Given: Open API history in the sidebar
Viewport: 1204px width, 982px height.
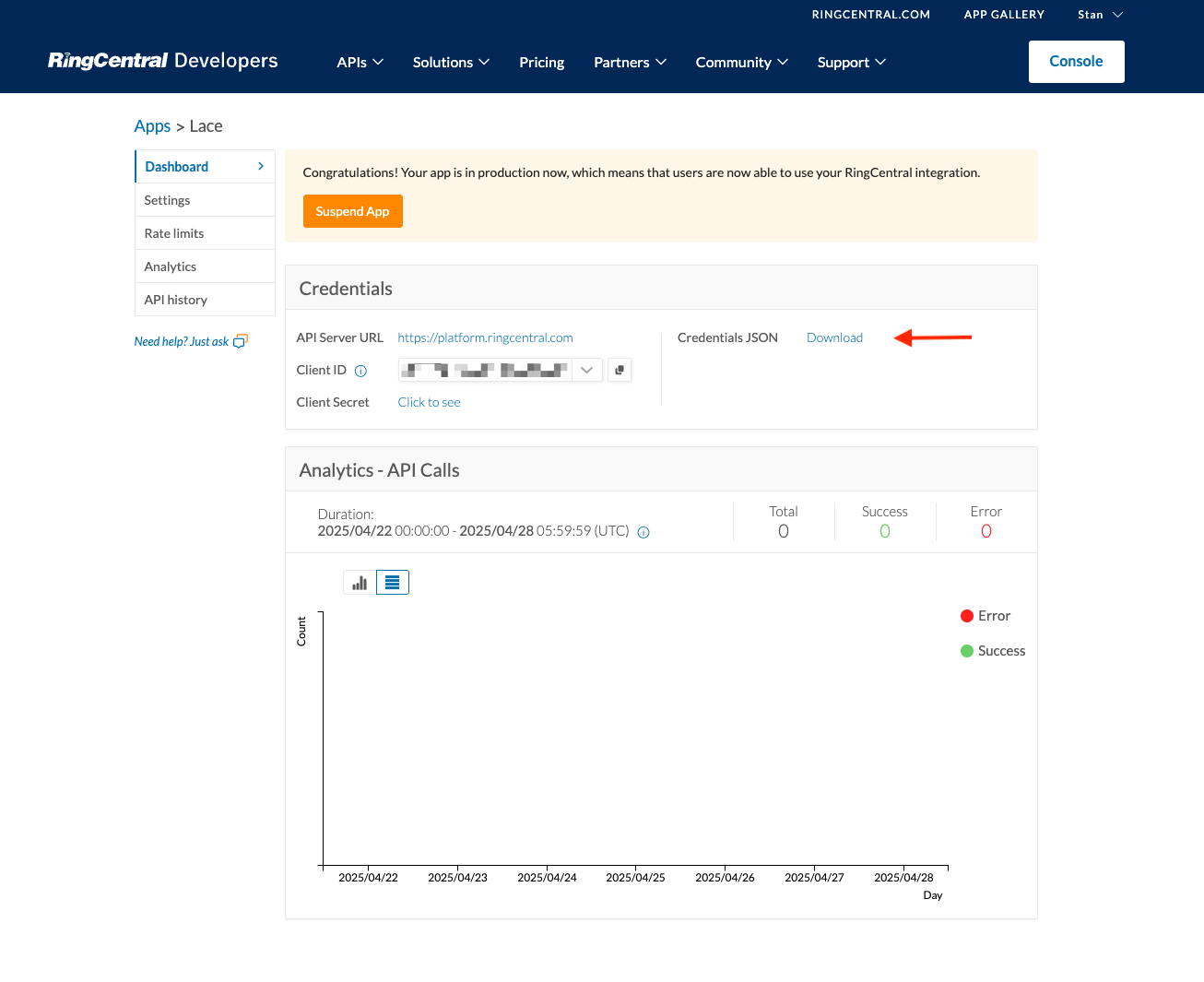Looking at the screenshot, I should (205, 300).
